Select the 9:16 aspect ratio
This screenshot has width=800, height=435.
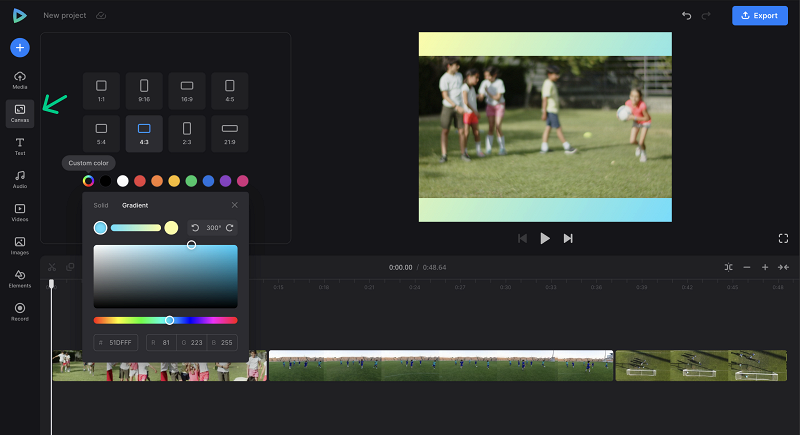pos(144,91)
